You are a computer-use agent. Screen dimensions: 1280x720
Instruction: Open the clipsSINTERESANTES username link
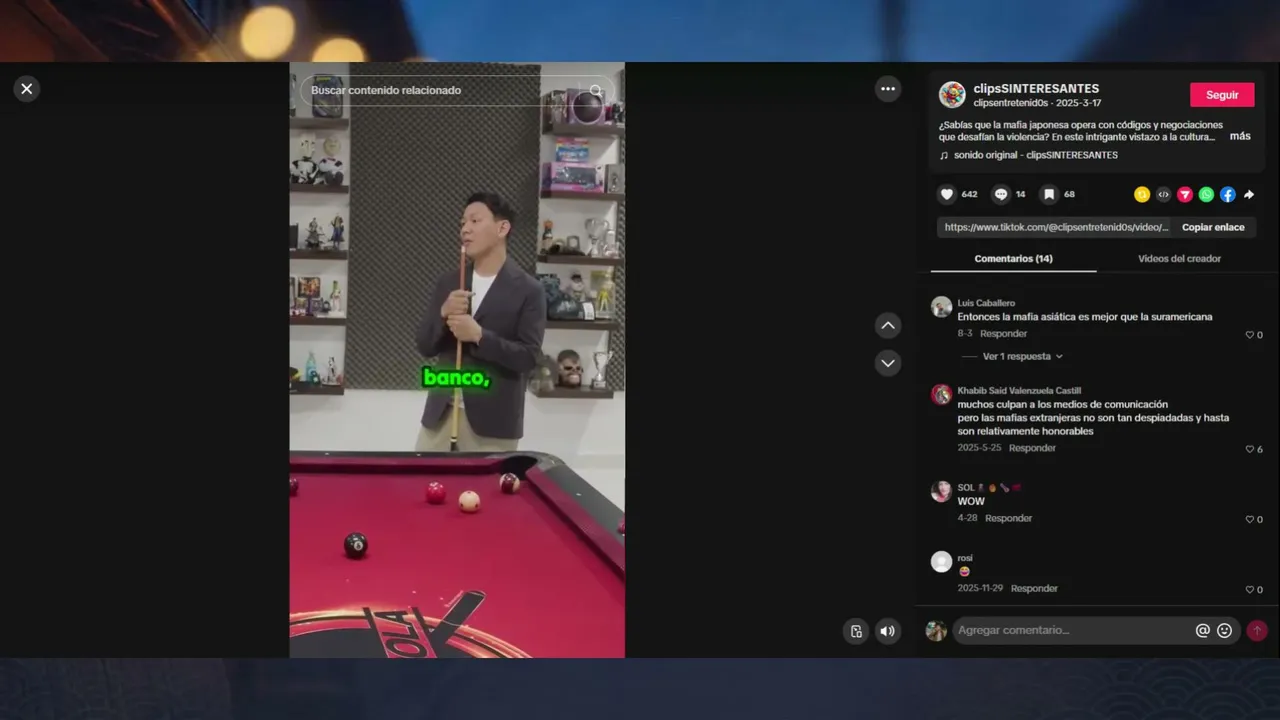pos(1036,88)
